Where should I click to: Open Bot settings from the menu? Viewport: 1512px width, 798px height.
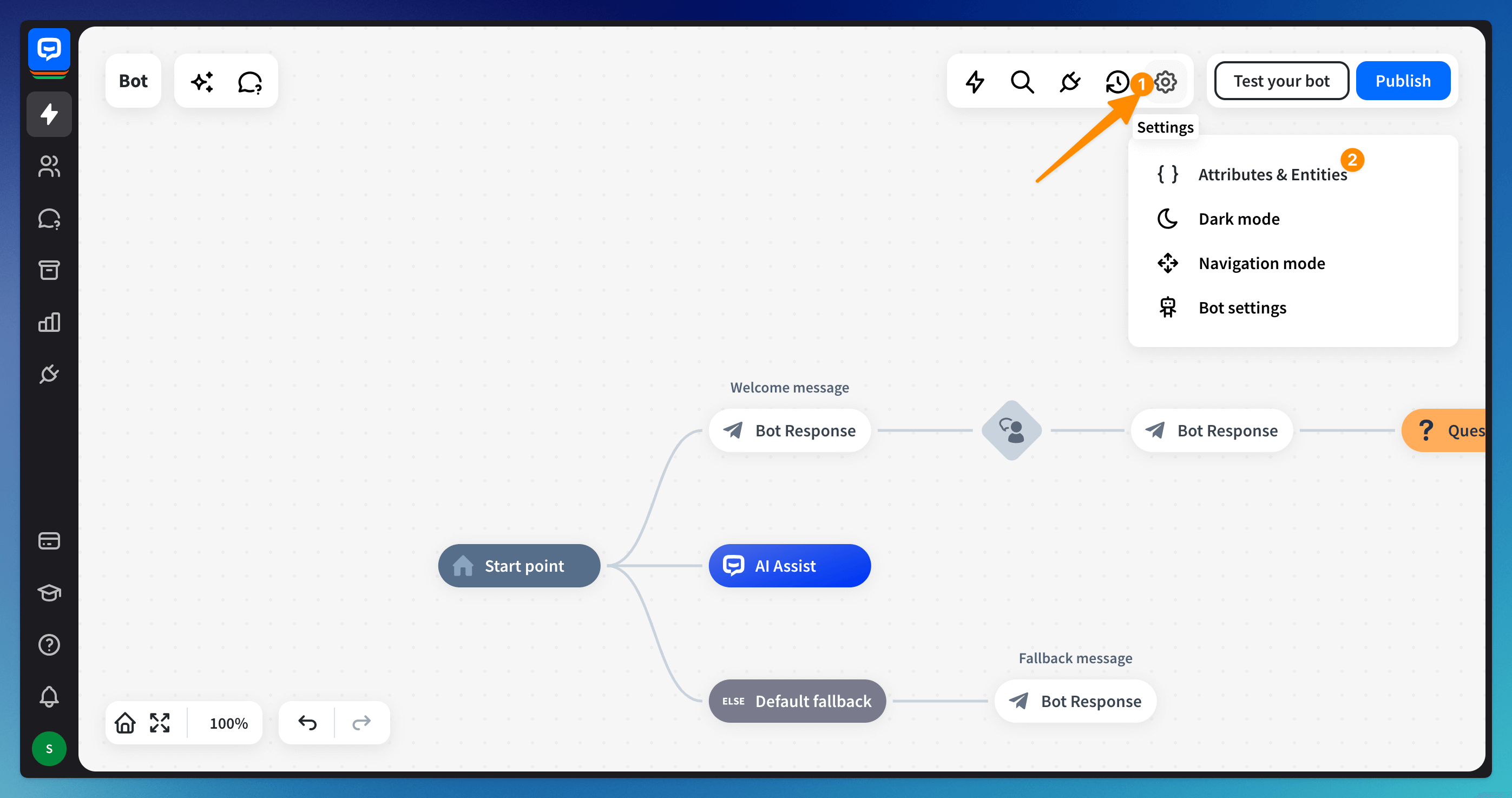tap(1242, 308)
